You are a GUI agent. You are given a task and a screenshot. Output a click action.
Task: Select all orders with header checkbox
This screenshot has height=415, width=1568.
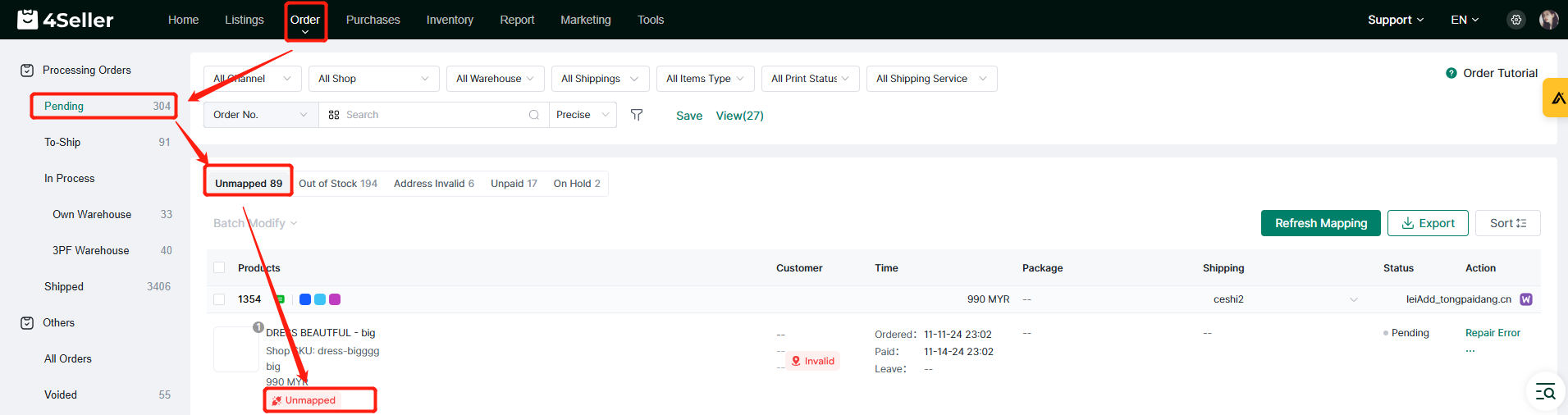(x=219, y=268)
